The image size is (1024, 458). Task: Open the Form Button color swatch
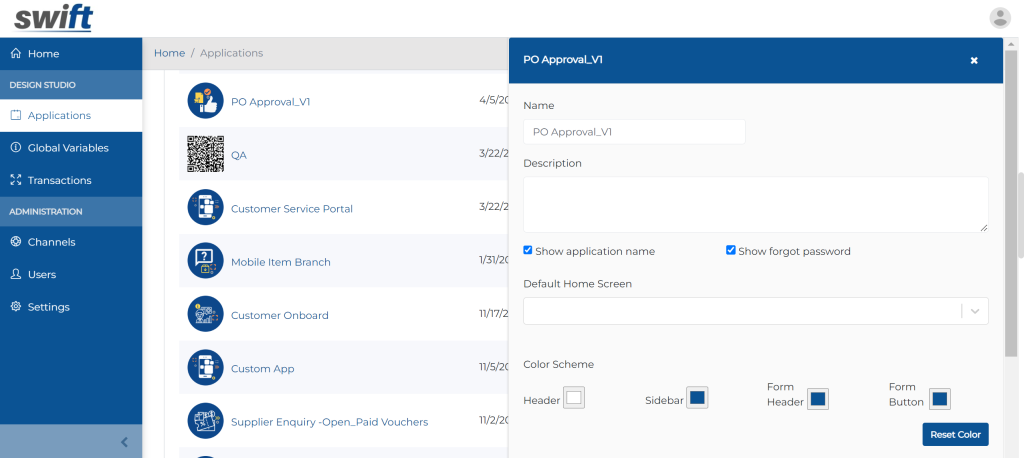939,398
